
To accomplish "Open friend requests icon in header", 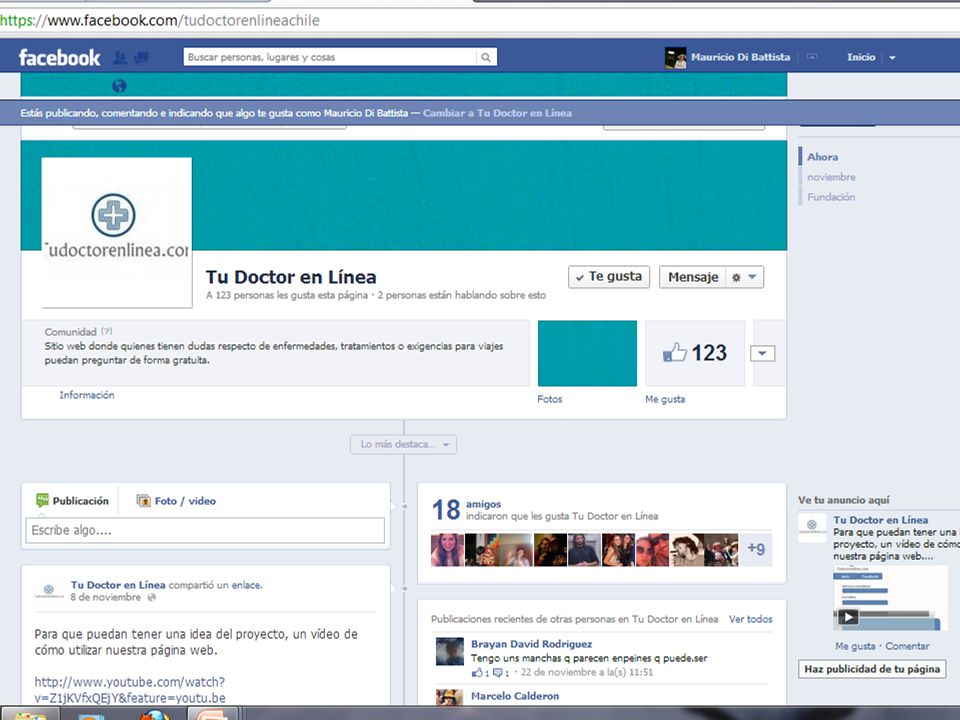I will click(x=121, y=58).
